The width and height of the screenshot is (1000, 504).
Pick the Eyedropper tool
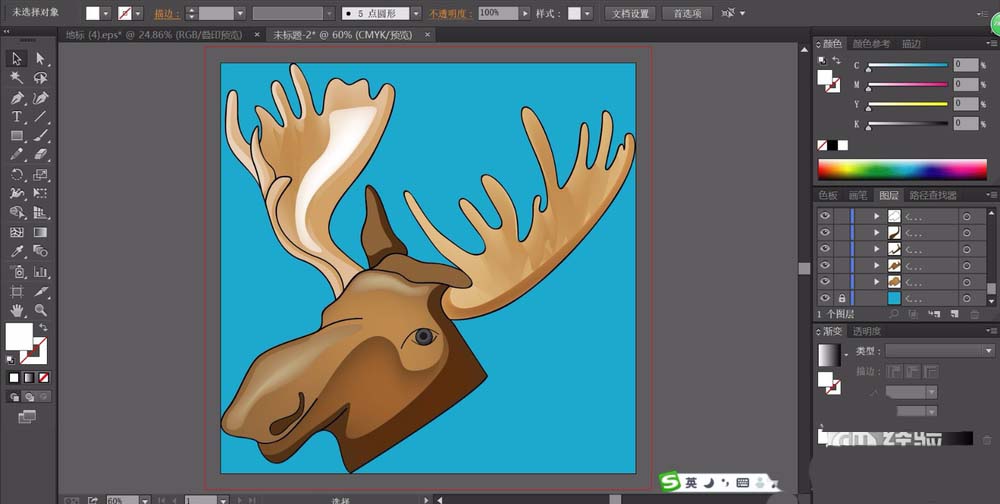[x=17, y=251]
